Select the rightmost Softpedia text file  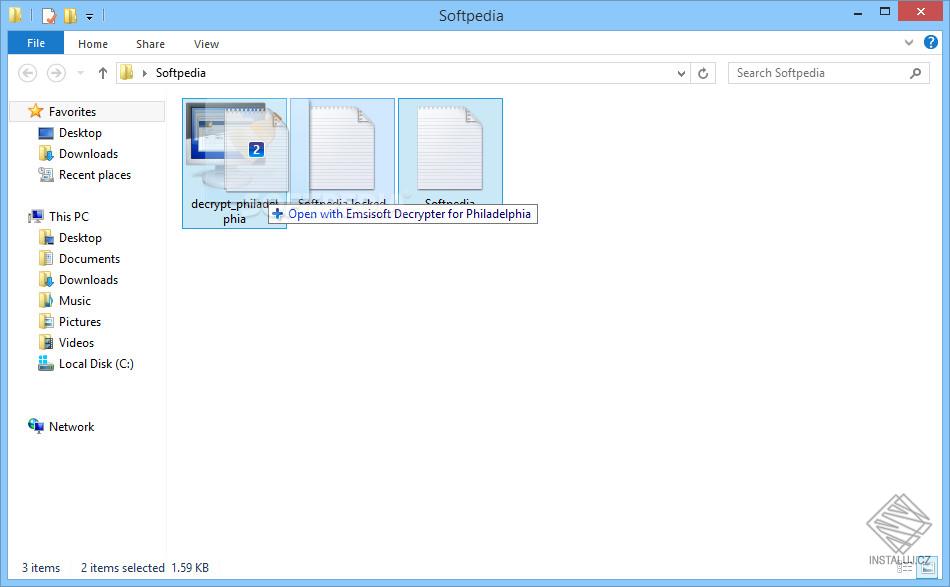(x=450, y=151)
